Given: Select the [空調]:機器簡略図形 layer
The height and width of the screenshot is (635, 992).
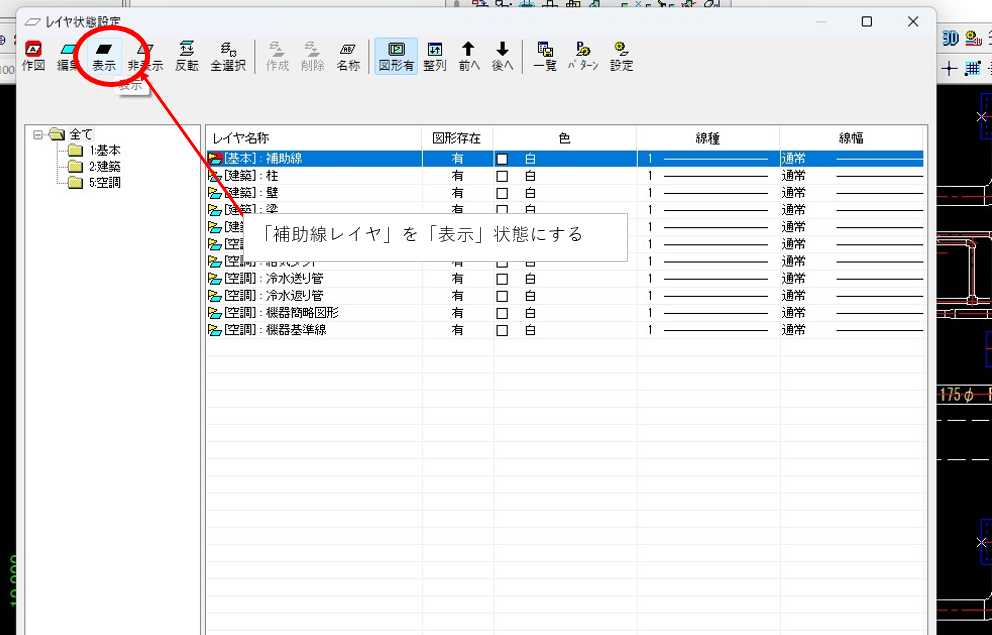Looking at the screenshot, I should (x=565, y=312).
